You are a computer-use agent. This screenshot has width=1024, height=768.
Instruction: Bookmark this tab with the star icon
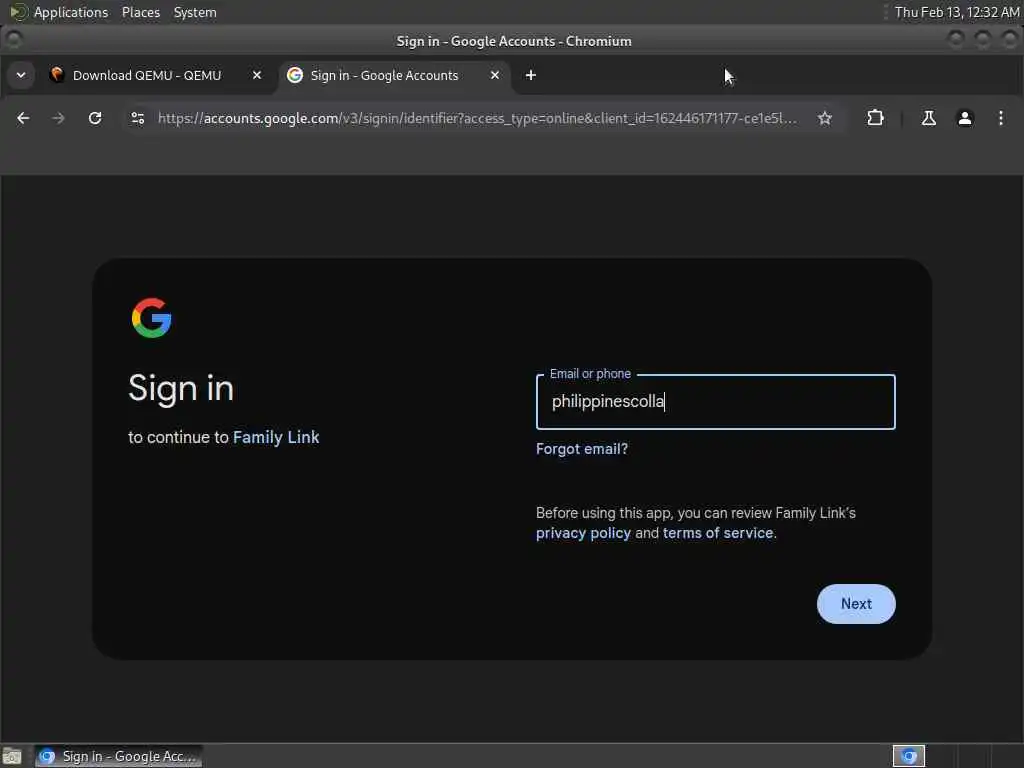pyautogui.click(x=825, y=118)
